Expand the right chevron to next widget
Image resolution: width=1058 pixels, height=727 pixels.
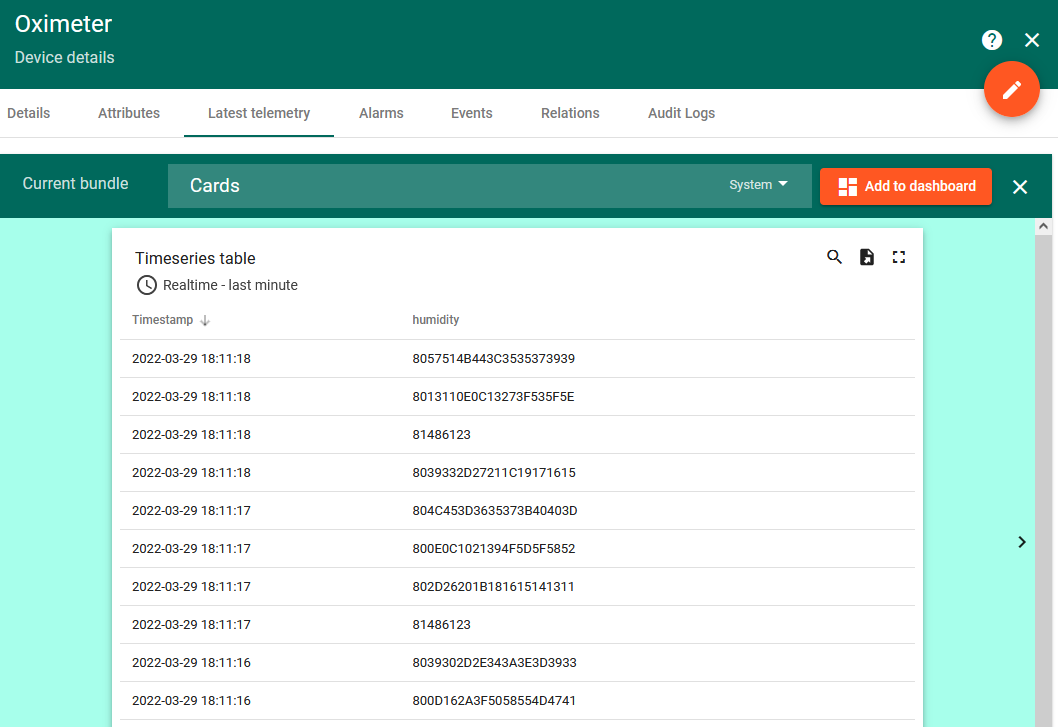tap(1022, 542)
